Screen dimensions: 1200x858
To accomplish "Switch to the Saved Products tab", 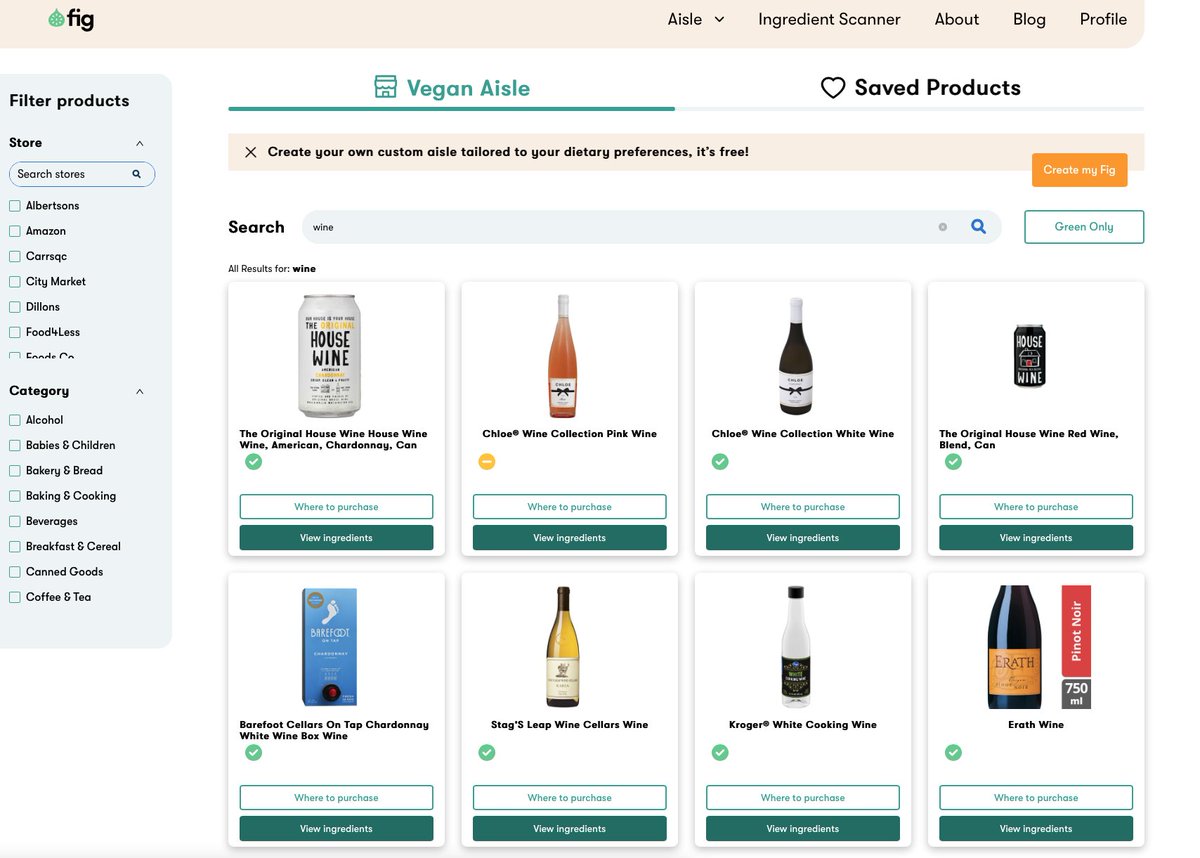I will [x=920, y=88].
